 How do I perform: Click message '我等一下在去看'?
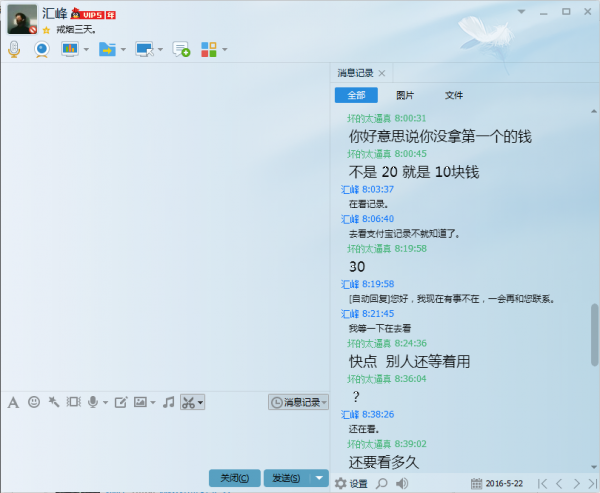[380, 328]
